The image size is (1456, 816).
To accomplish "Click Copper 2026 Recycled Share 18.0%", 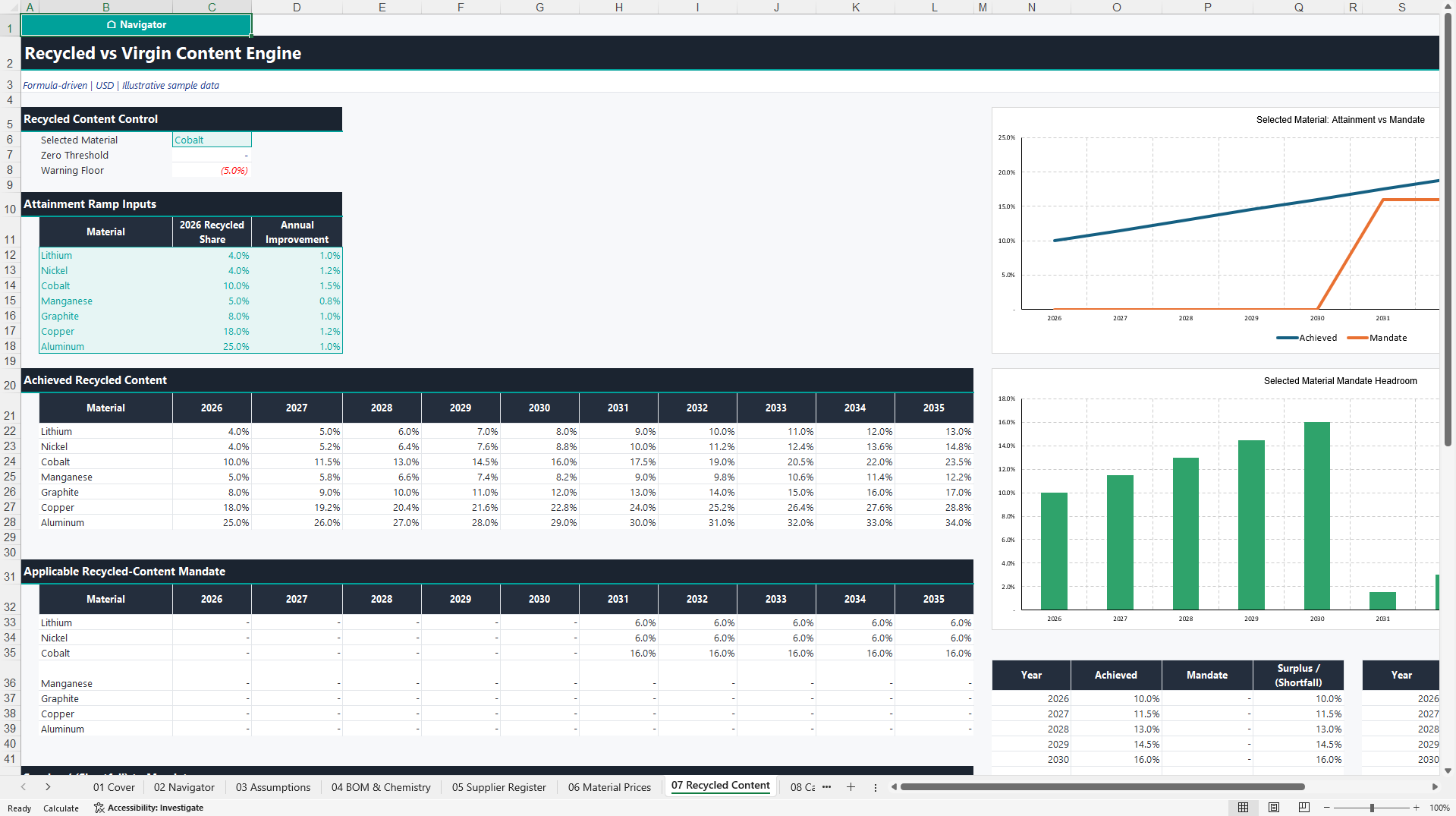I will point(212,331).
